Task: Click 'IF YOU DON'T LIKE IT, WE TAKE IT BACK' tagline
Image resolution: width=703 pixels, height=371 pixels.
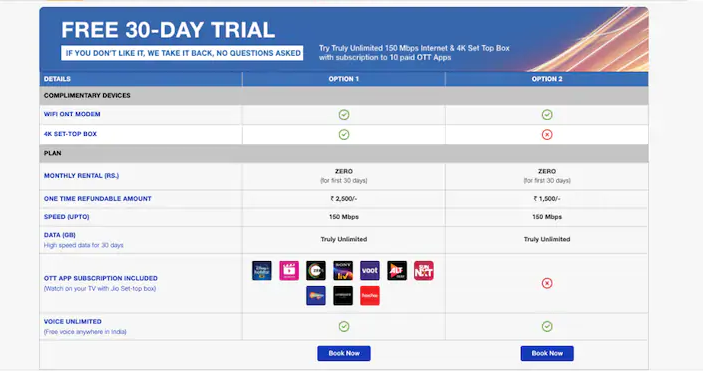Action: 182,53
